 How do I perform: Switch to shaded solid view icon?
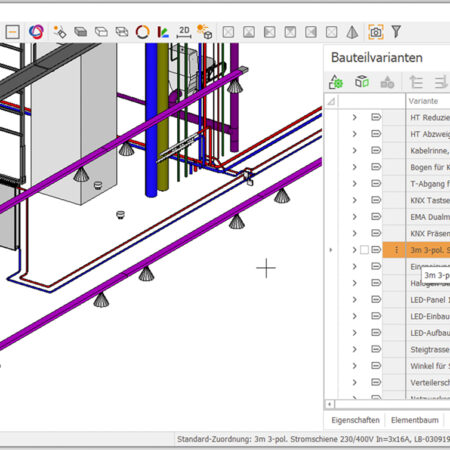pos(81,32)
